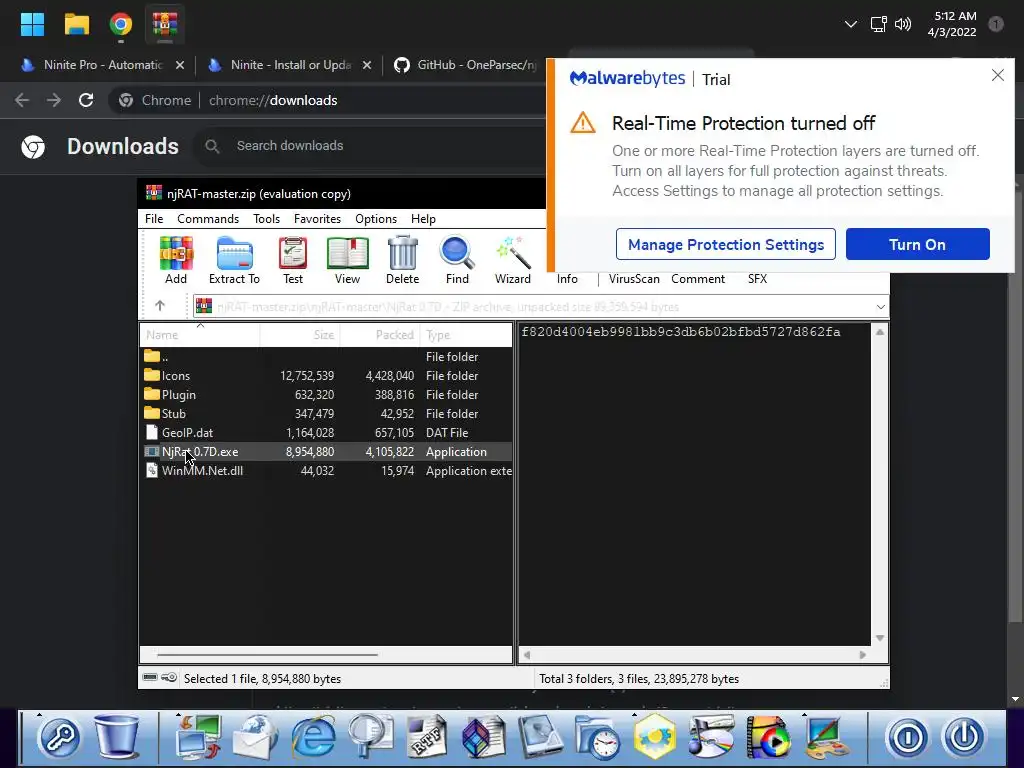
Task: Close the Ninite Pro tab
Action: 180,65
